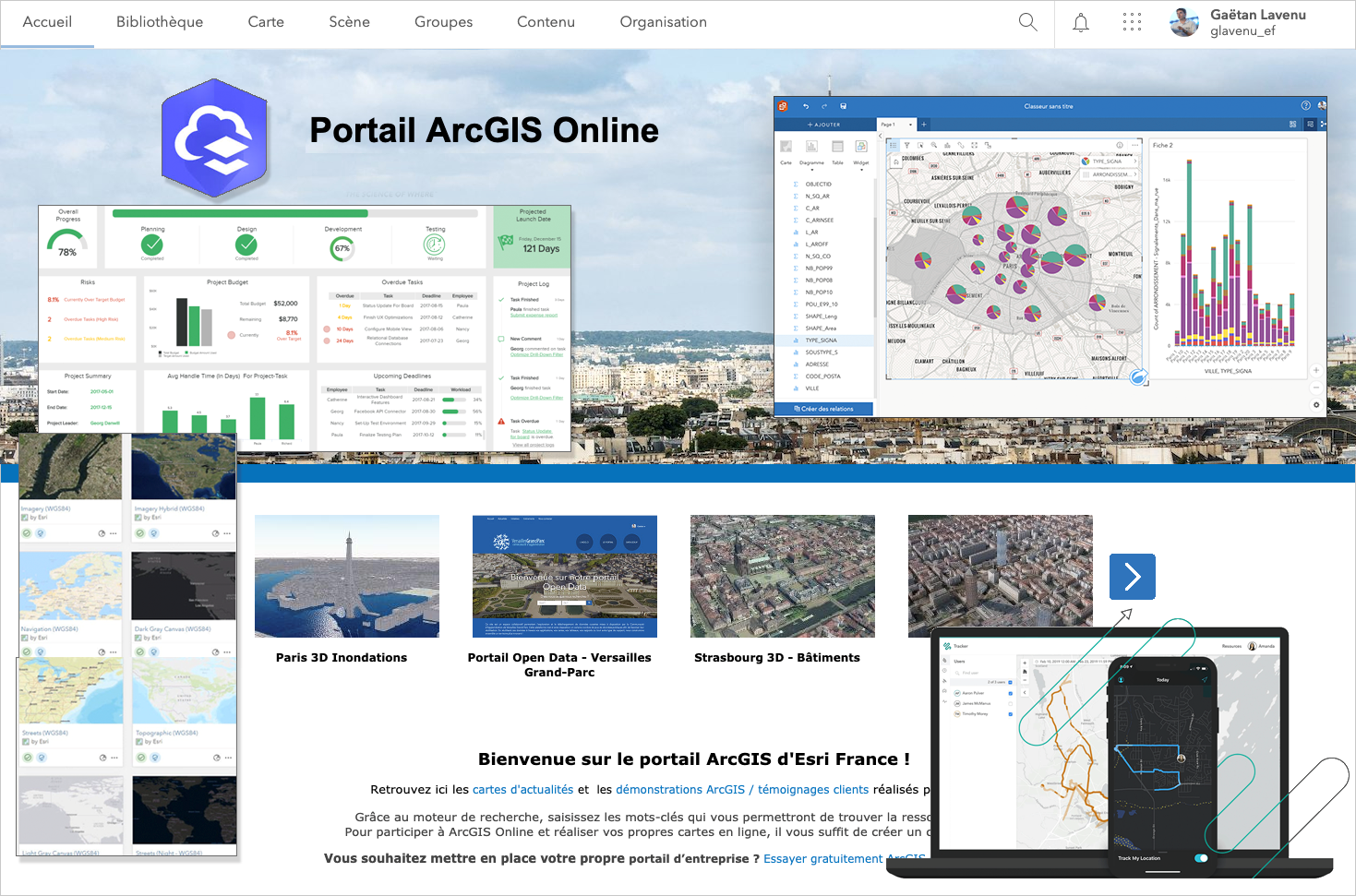The image size is (1356, 896).
Task: Navigate to Groupes
Action: coord(443,22)
